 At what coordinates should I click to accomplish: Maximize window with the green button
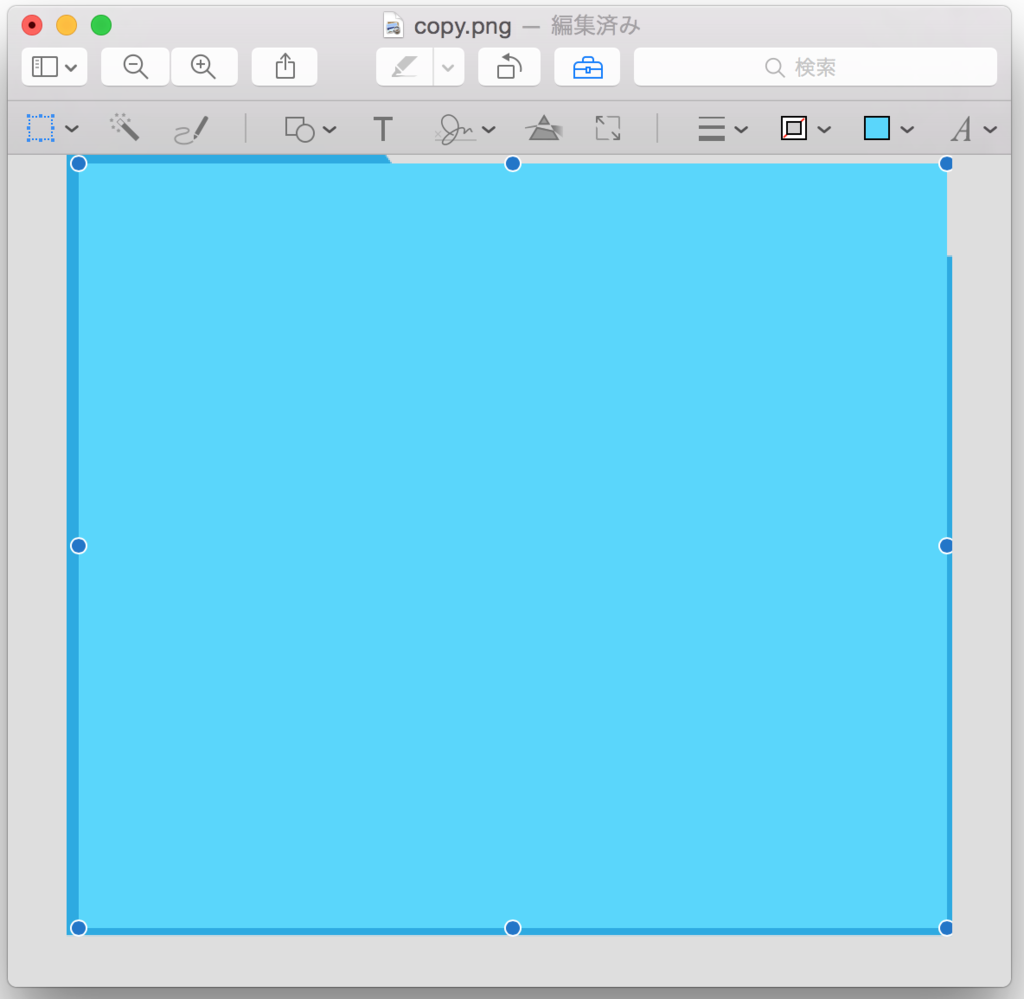101,25
